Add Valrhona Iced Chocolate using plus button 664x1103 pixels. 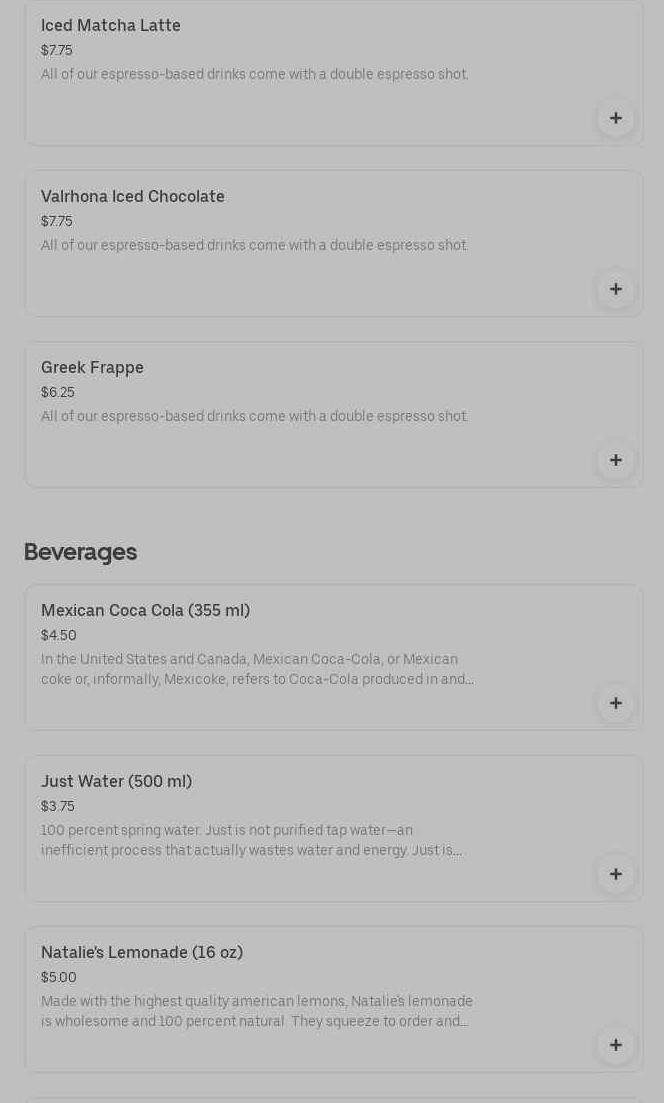(x=615, y=289)
